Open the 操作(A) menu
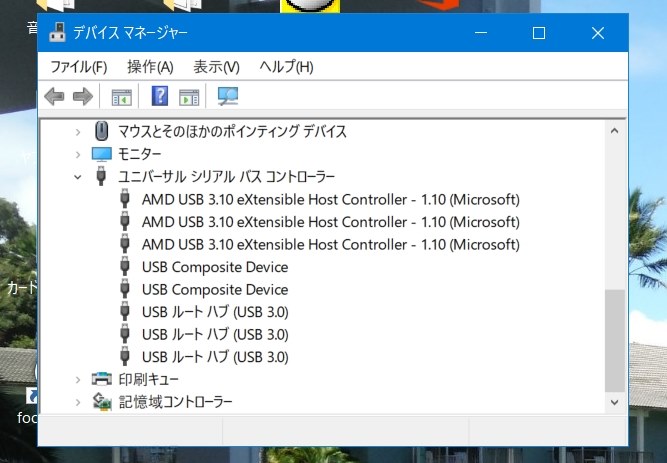This screenshot has height=463, width=667. tap(150, 67)
